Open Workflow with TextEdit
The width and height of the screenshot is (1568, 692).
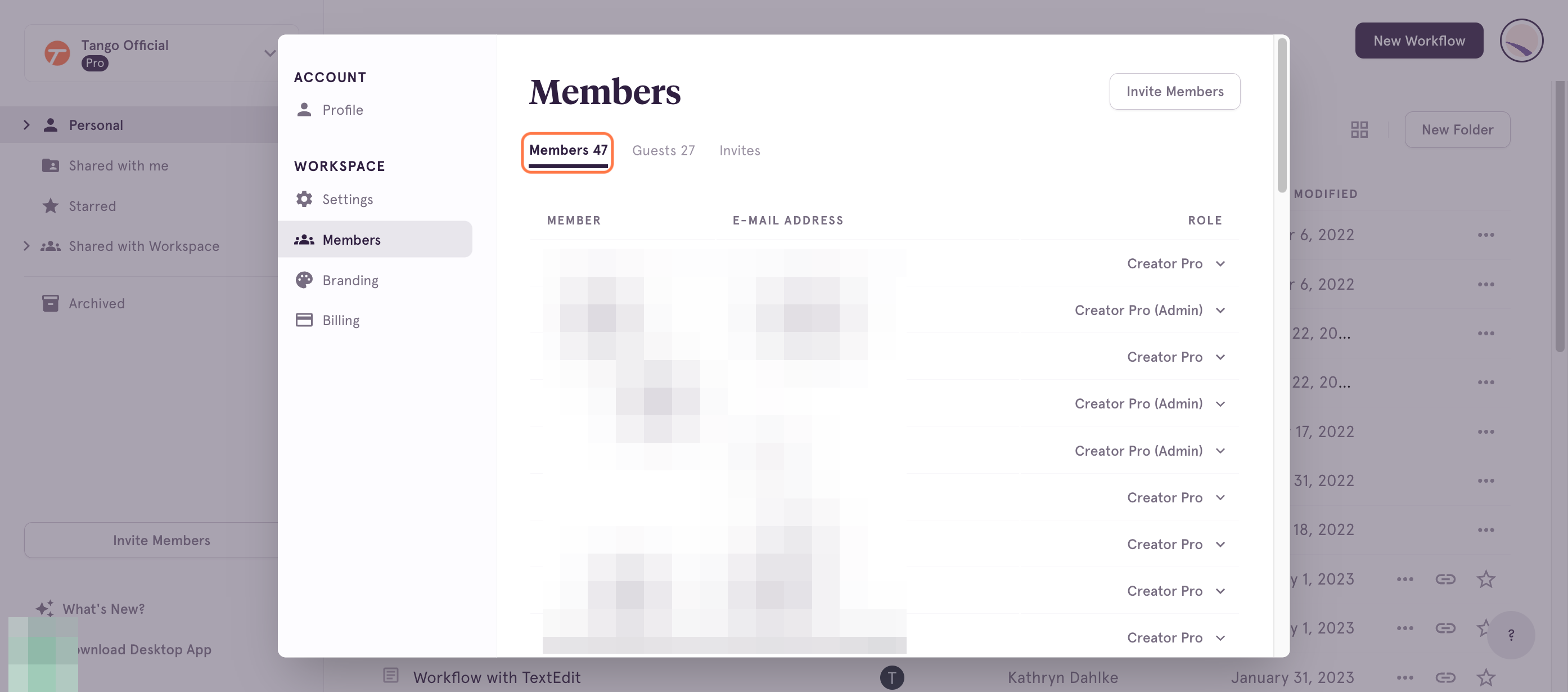496,677
